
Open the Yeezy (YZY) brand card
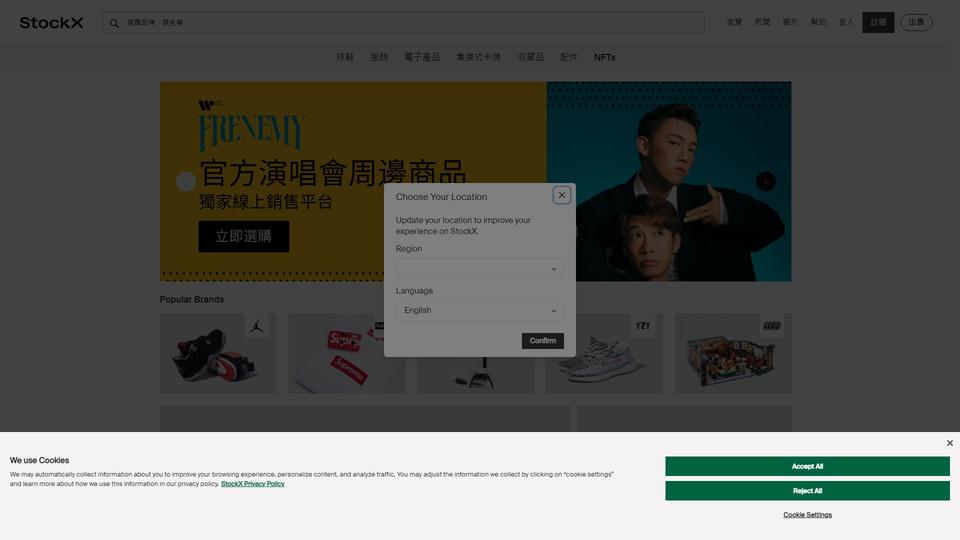pyautogui.click(x=604, y=353)
